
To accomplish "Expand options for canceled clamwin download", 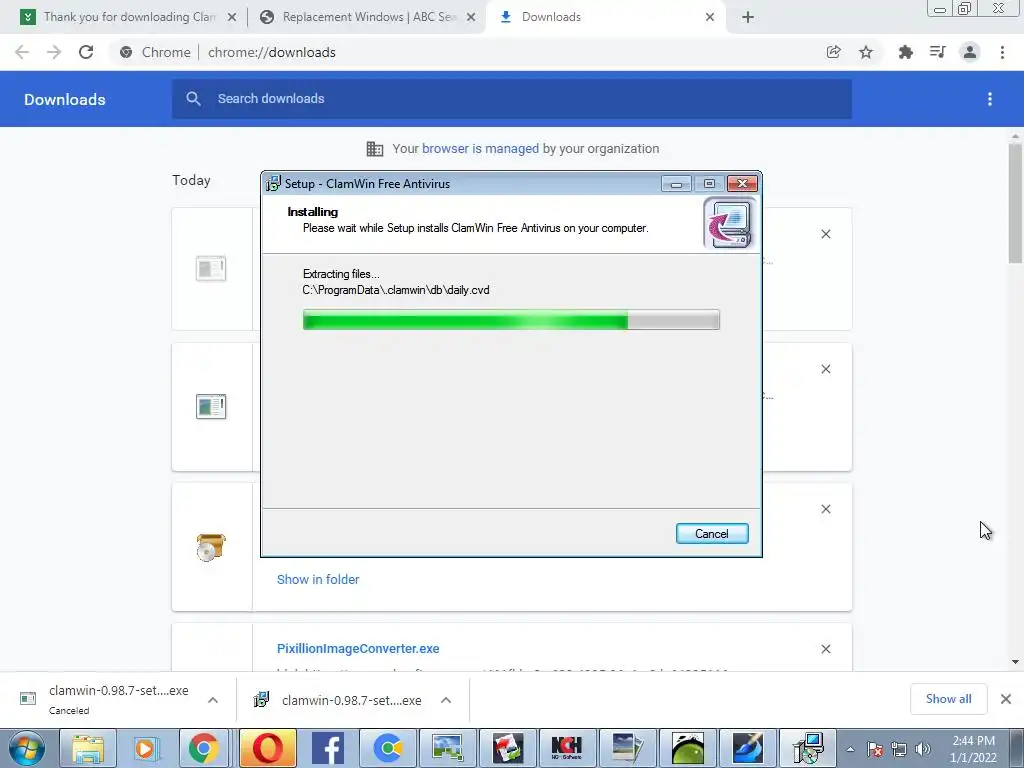I will coord(213,700).
